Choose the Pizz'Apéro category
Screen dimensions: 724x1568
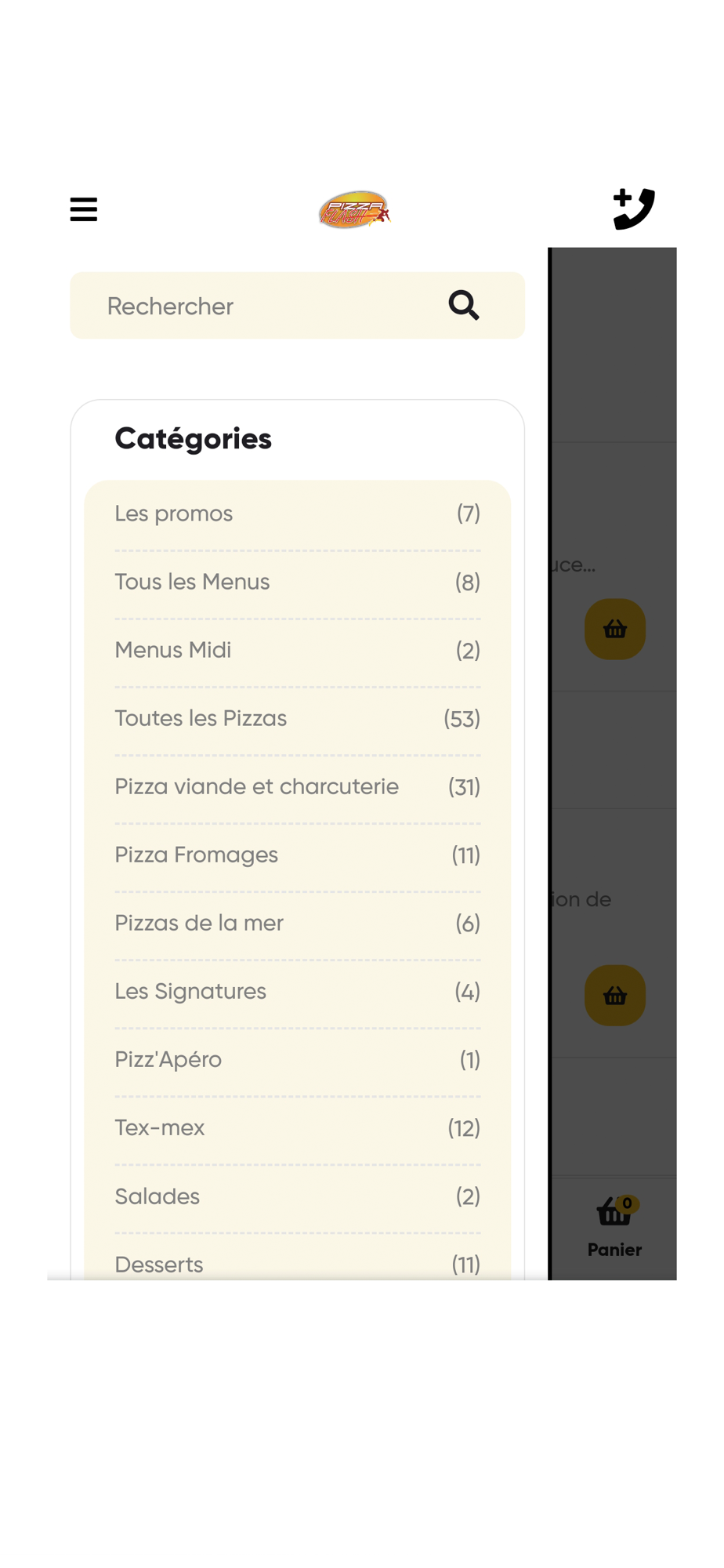pos(298,1059)
